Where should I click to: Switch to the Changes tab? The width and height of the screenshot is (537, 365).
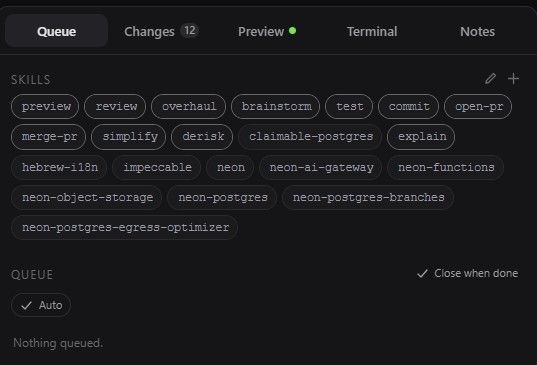161,31
